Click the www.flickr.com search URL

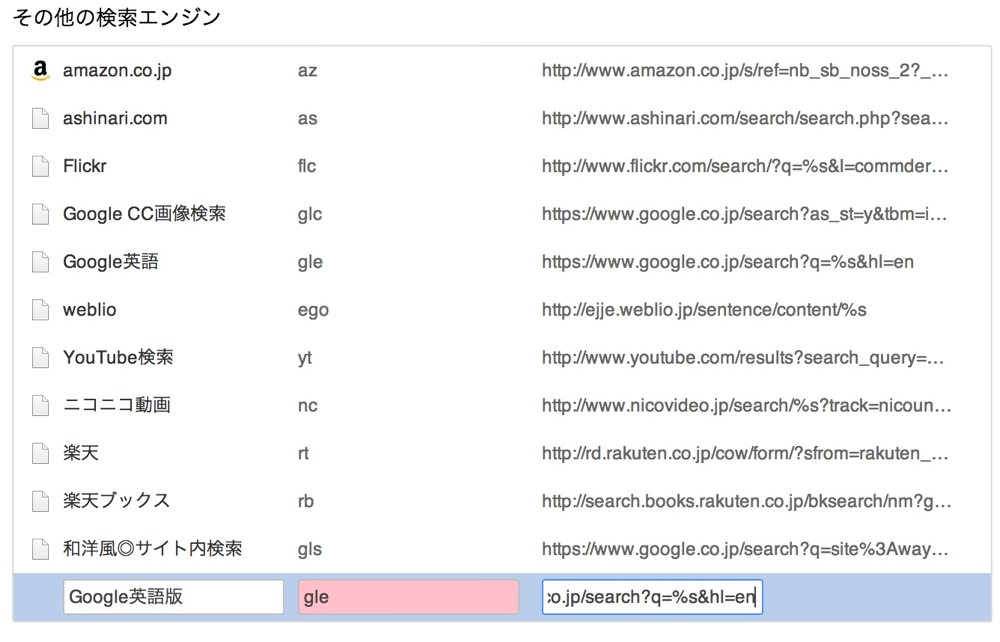pyautogui.click(x=745, y=166)
